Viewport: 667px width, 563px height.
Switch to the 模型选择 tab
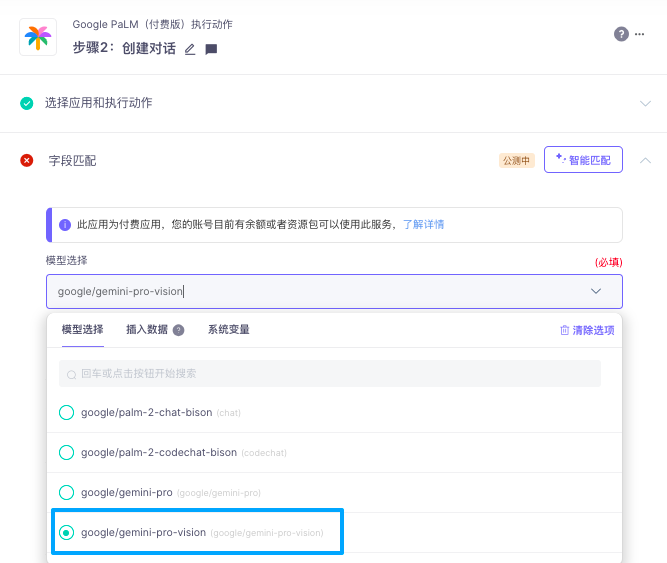pyautogui.click(x=83, y=330)
